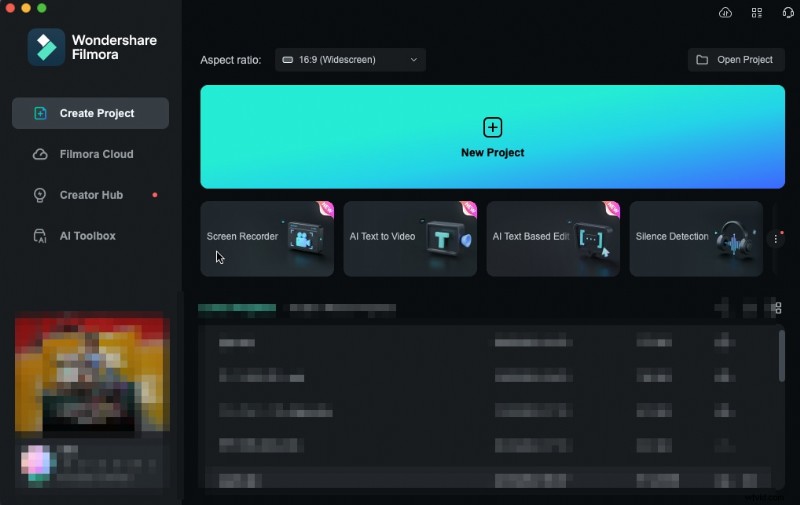800x505 pixels.
Task: Go to Creator Hub in sidebar
Action: click(90, 195)
